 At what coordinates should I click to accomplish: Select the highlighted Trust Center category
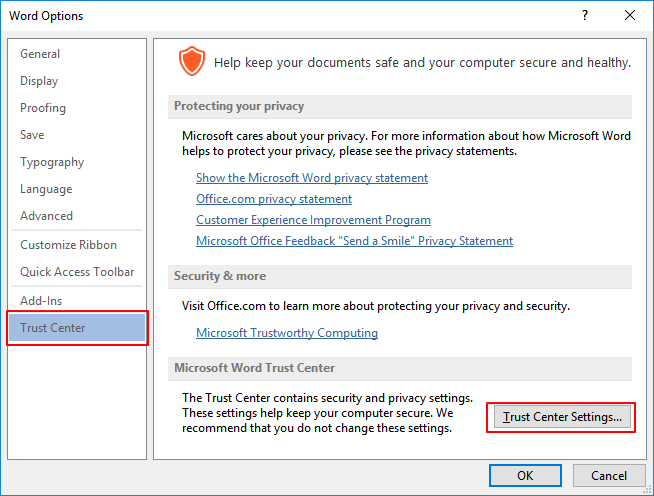pyautogui.click(x=53, y=328)
